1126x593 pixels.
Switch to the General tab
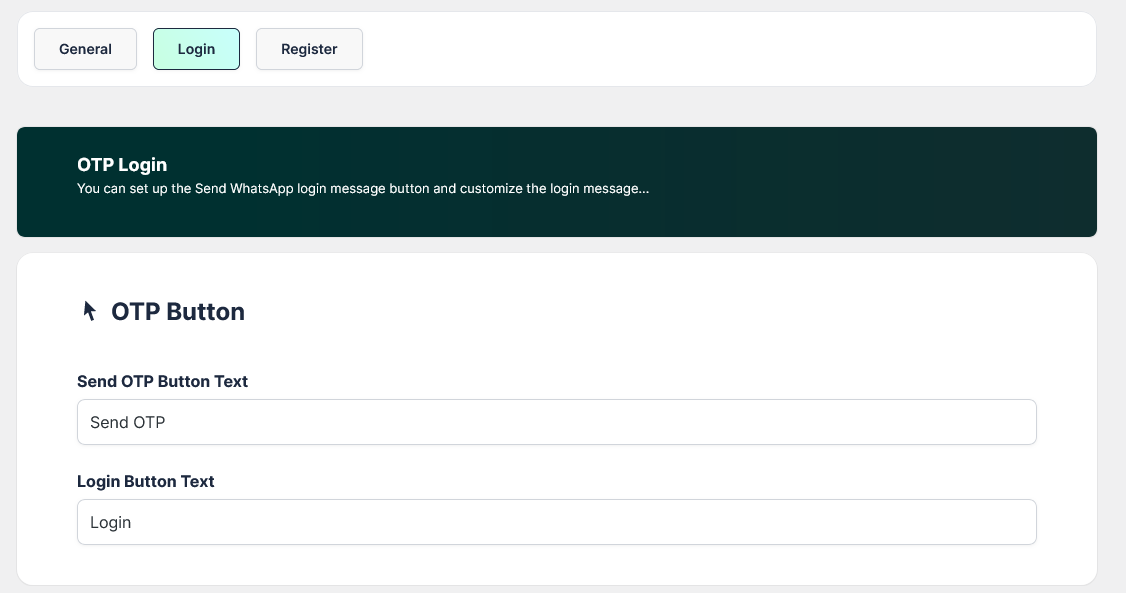85,49
